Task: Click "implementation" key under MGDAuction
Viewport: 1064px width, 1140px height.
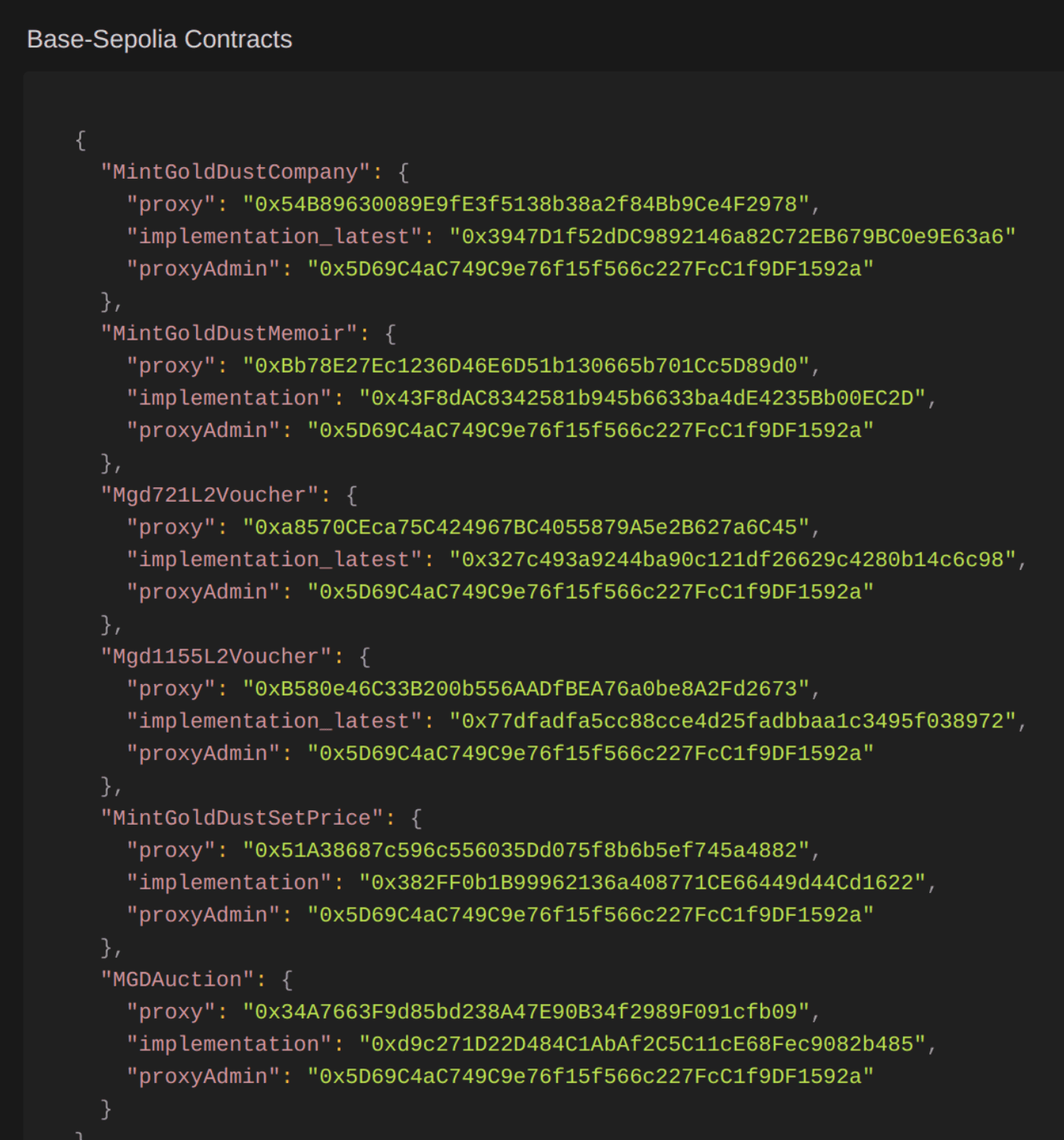Action: point(229,1044)
